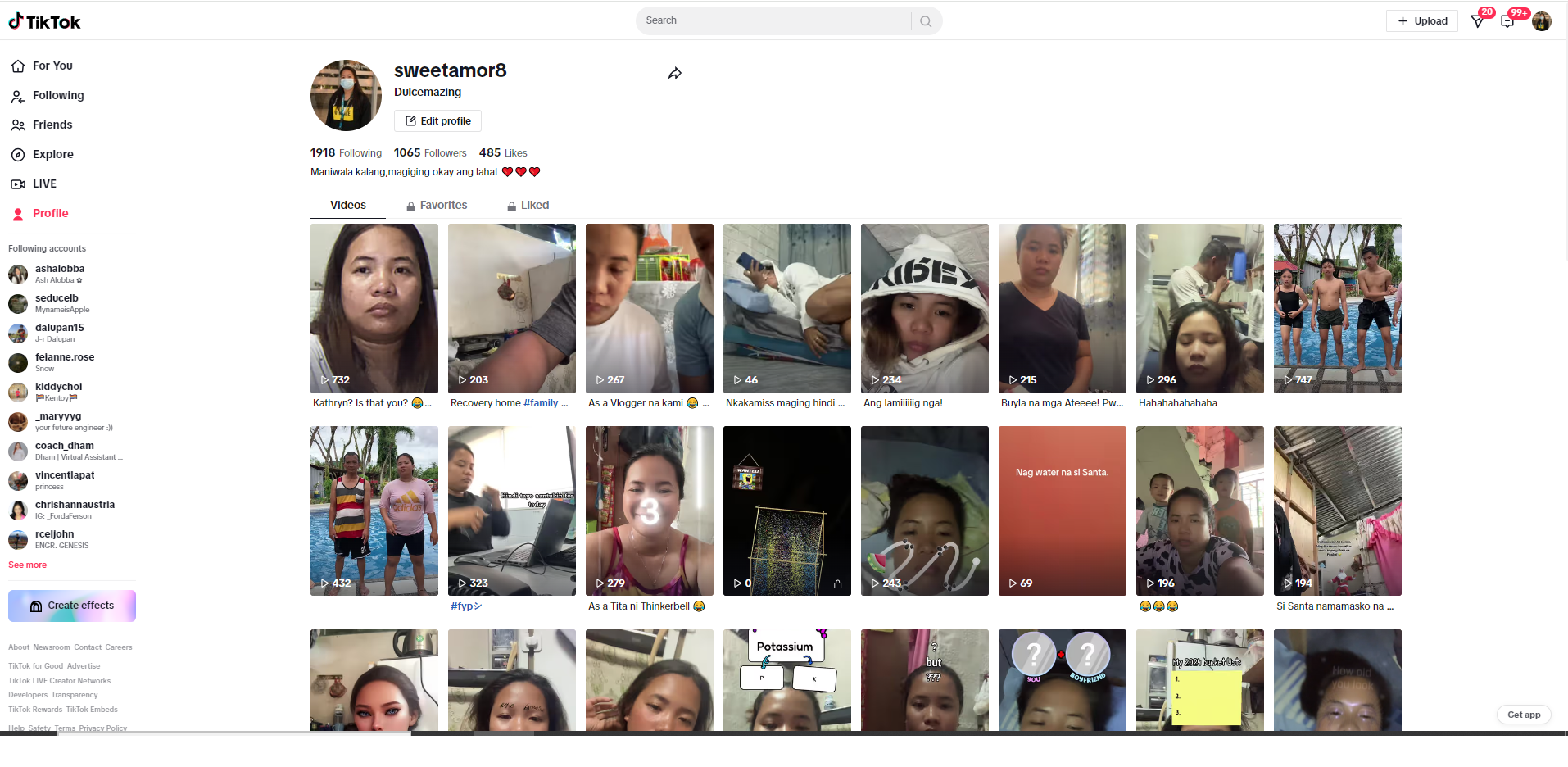
Task: Open the About footer link
Action: click(x=19, y=647)
